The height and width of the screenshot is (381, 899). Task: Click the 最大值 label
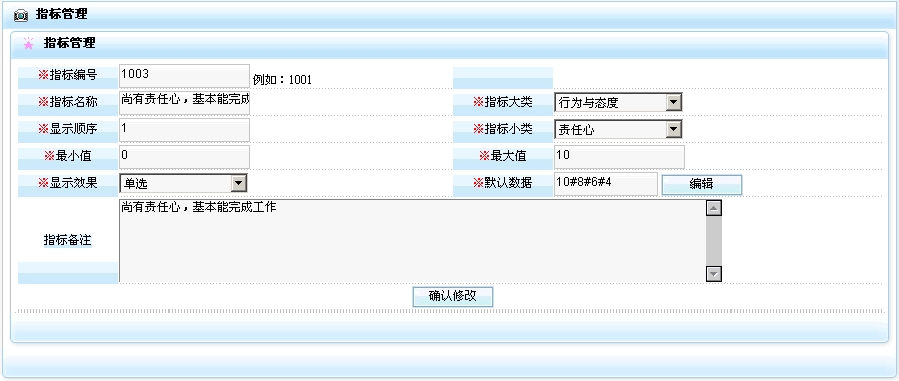(x=503, y=156)
